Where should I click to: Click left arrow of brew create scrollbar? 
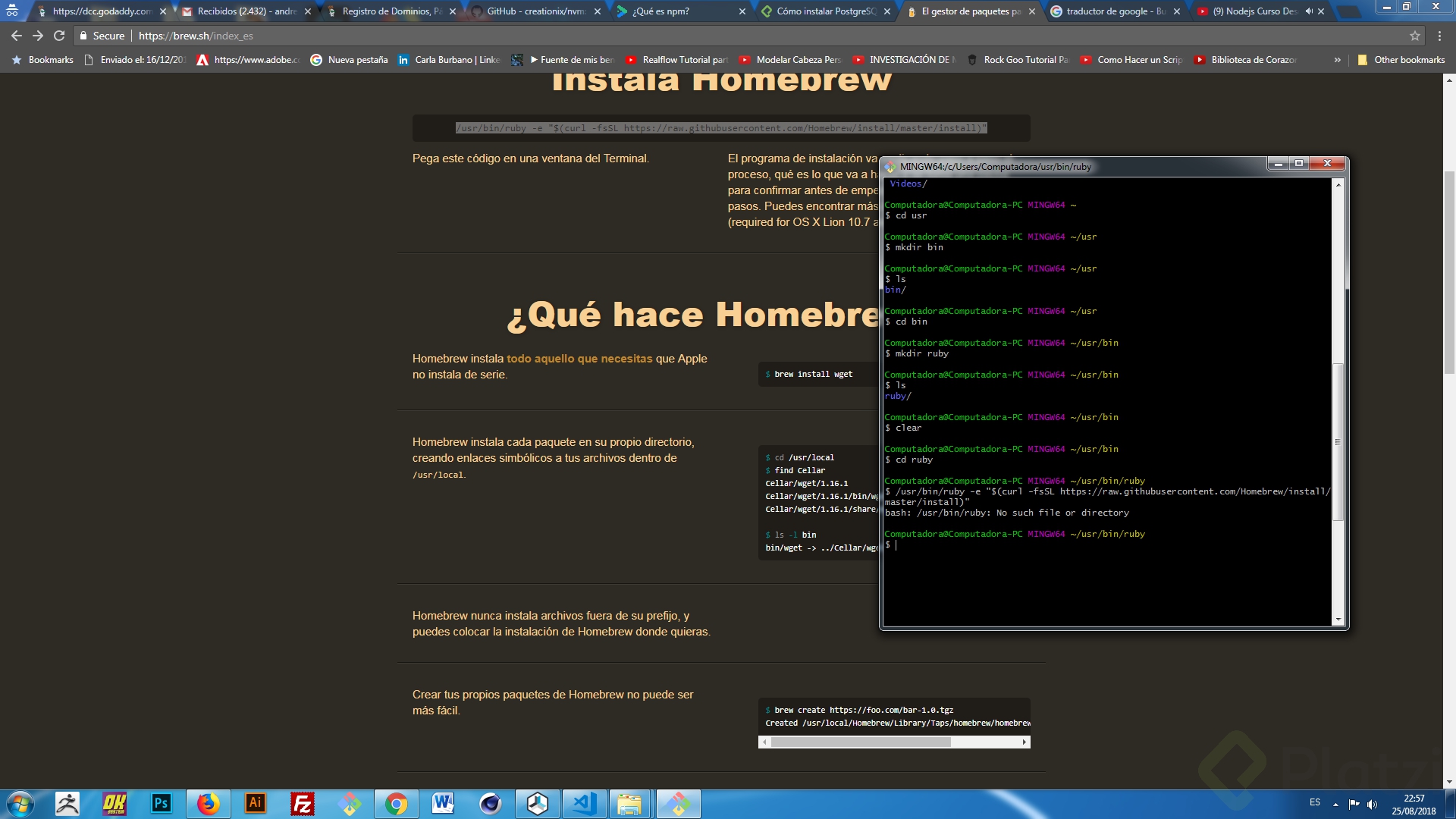click(764, 742)
